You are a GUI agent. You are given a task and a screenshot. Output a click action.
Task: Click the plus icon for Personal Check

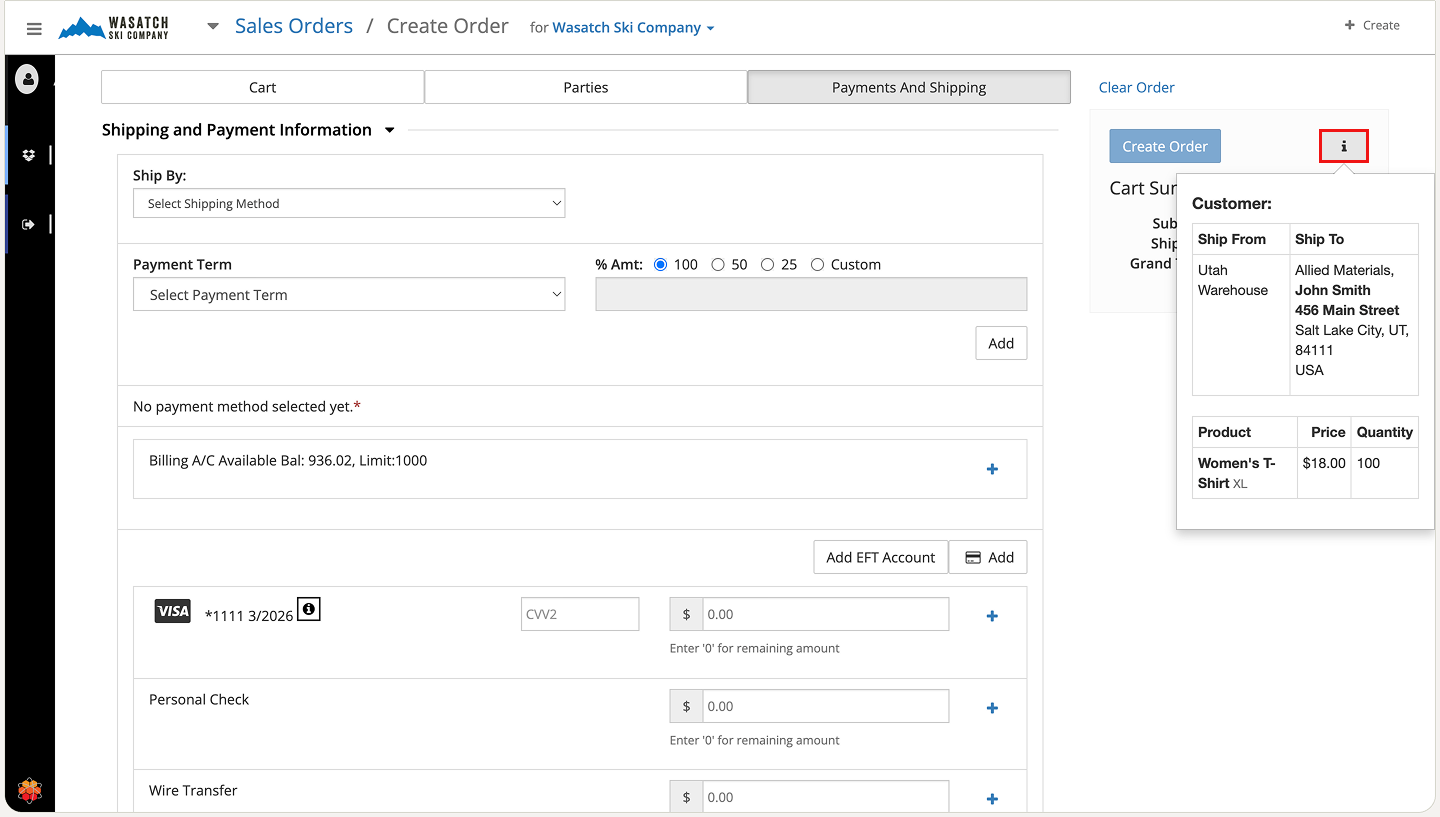point(992,708)
